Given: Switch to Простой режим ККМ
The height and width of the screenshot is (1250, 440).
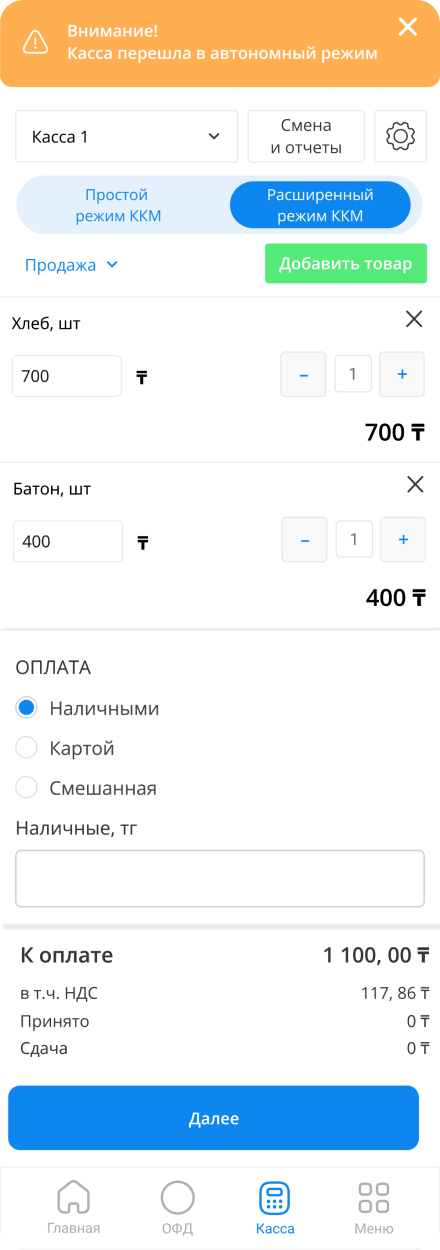Looking at the screenshot, I should (117, 205).
